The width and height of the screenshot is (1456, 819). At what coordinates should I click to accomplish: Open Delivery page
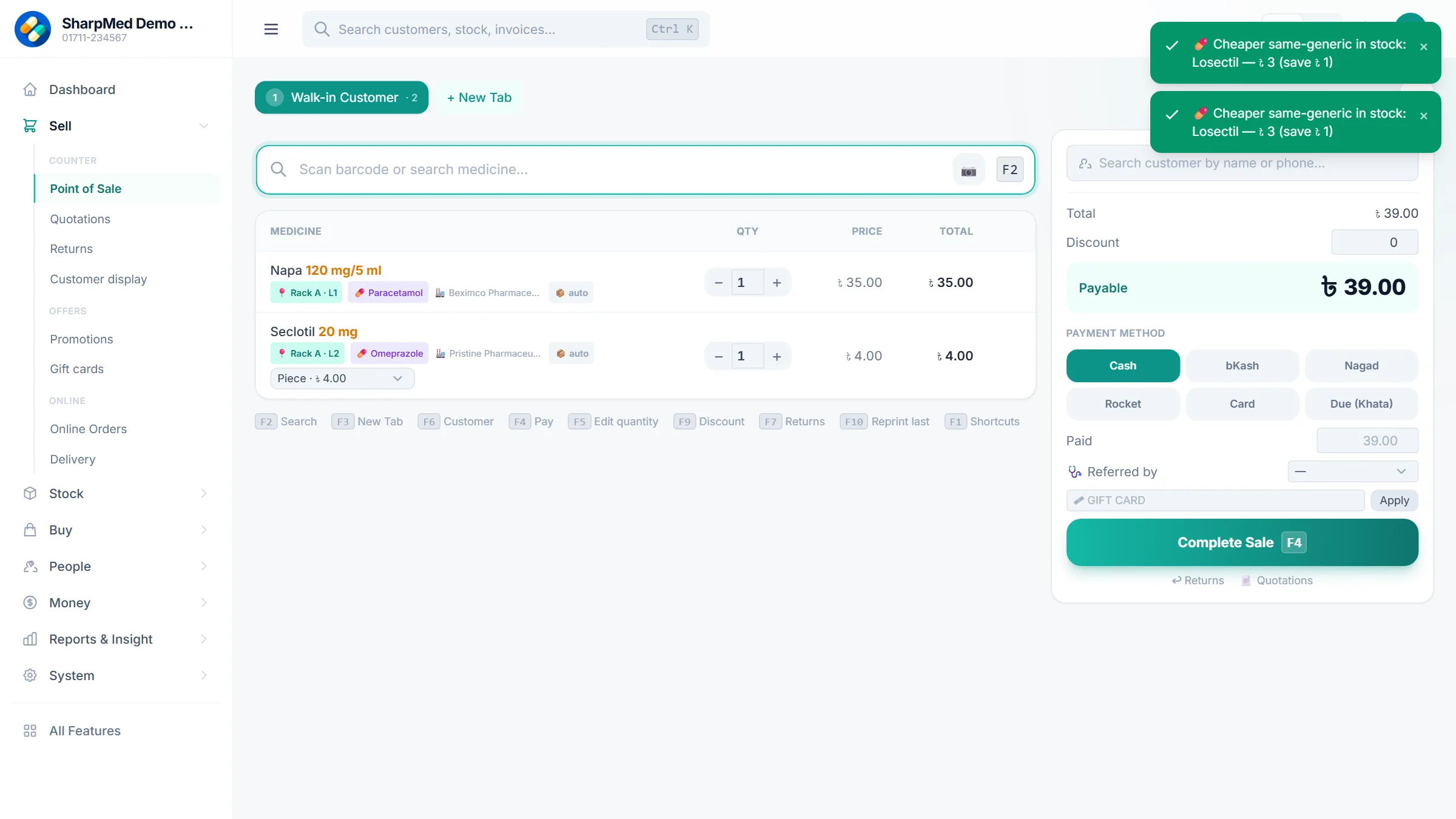pos(72,459)
